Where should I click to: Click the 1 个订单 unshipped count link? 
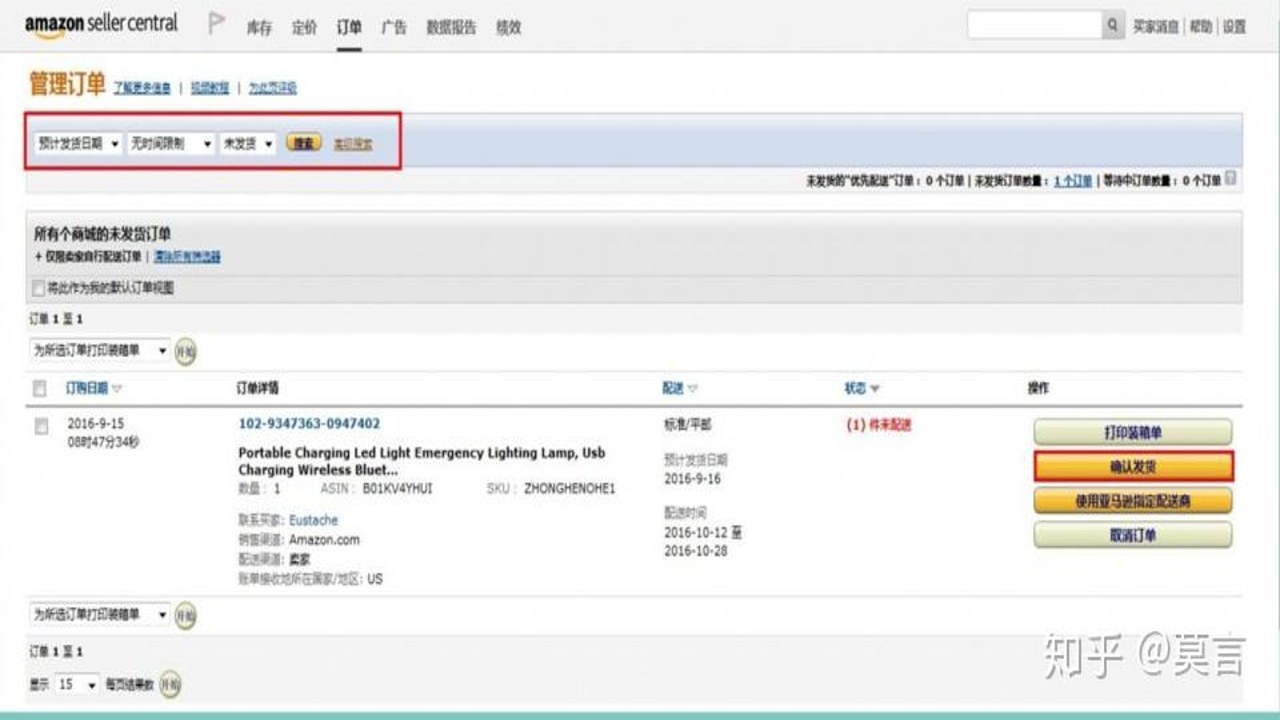click(x=1073, y=181)
